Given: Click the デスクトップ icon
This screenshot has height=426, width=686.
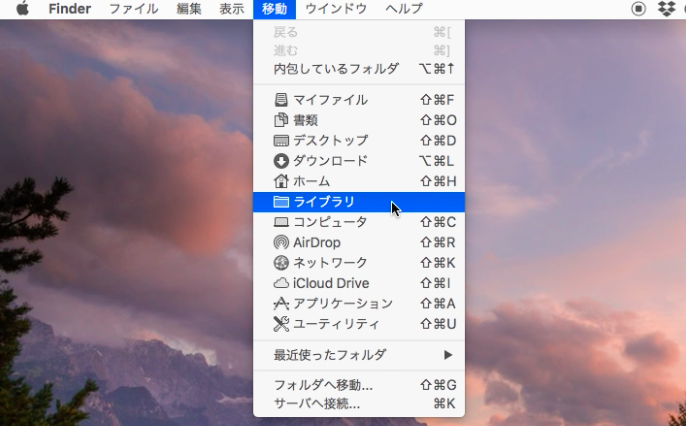Looking at the screenshot, I should click(x=281, y=140).
